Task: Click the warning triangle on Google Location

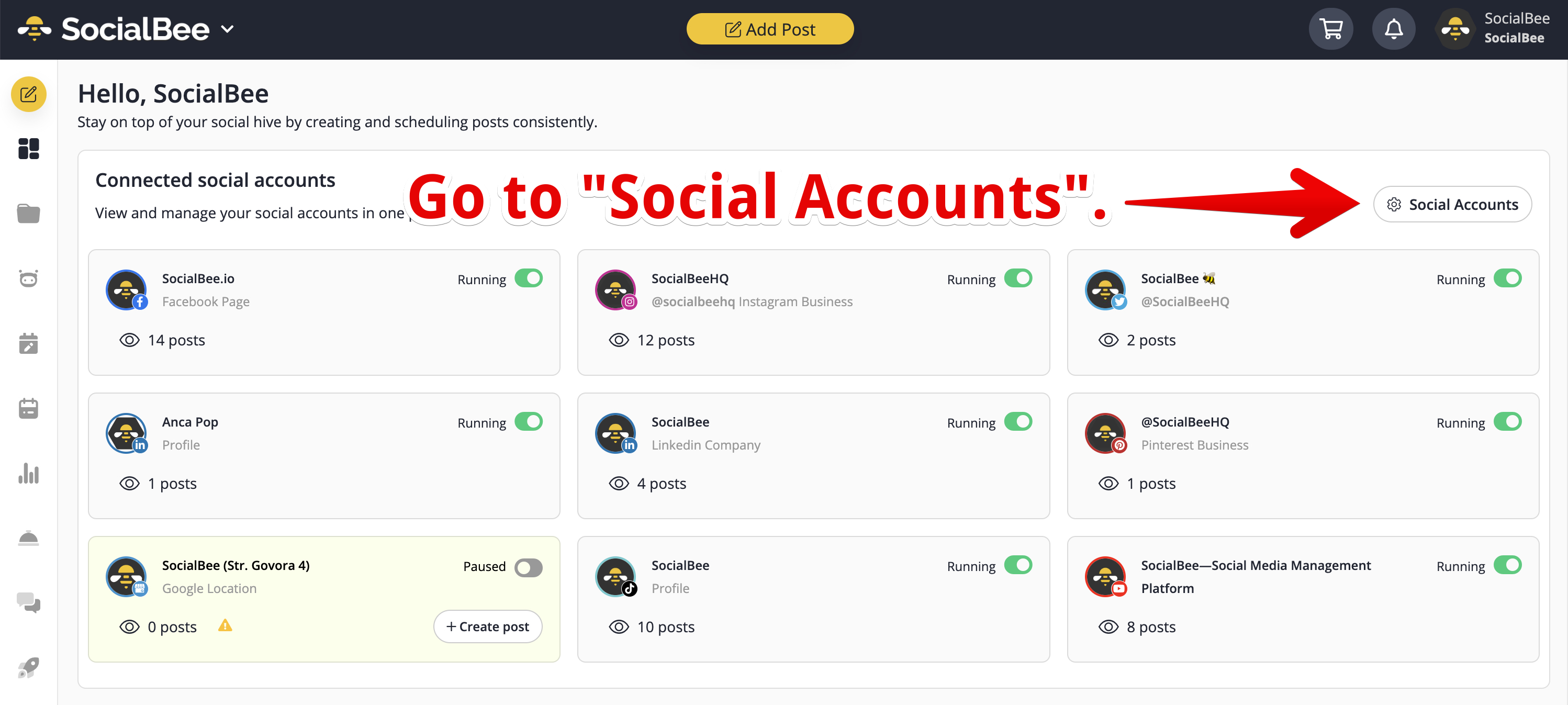Action: click(225, 625)
